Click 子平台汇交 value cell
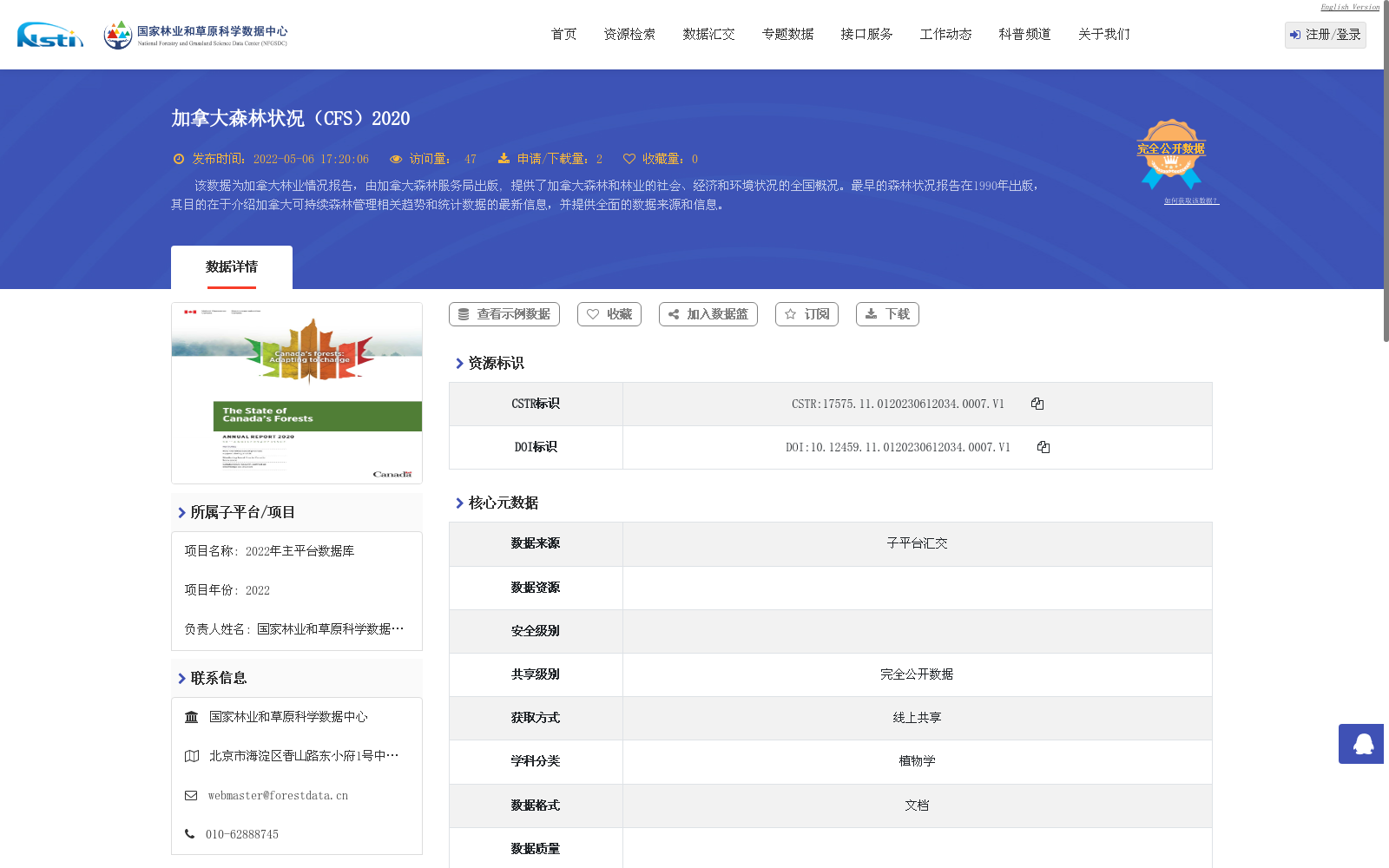Viewport: 1389px width, 868px height. pos(917,543)
